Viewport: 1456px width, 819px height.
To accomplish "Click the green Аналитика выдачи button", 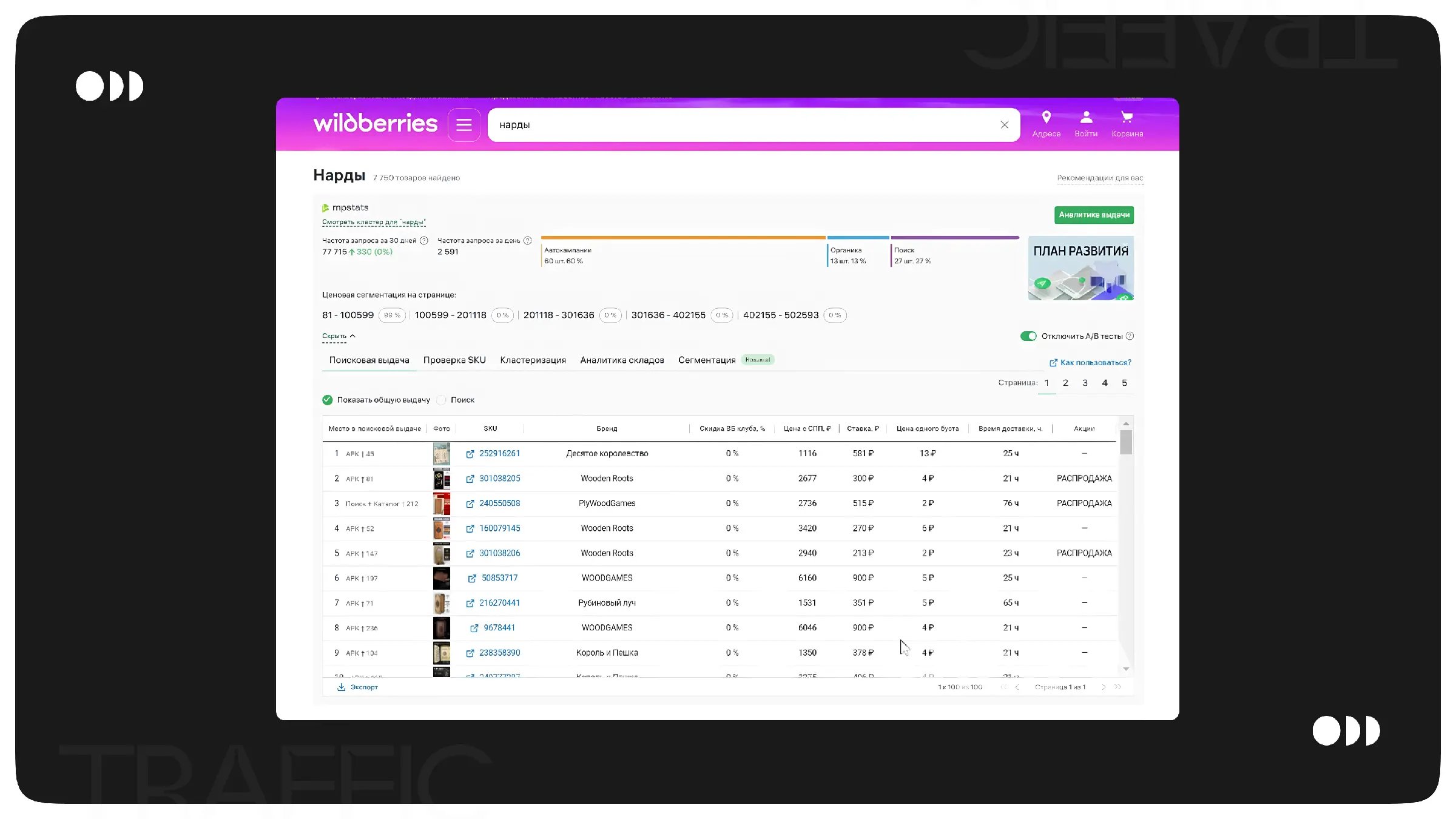I will pyautogui.click(x=1094, y=215).
